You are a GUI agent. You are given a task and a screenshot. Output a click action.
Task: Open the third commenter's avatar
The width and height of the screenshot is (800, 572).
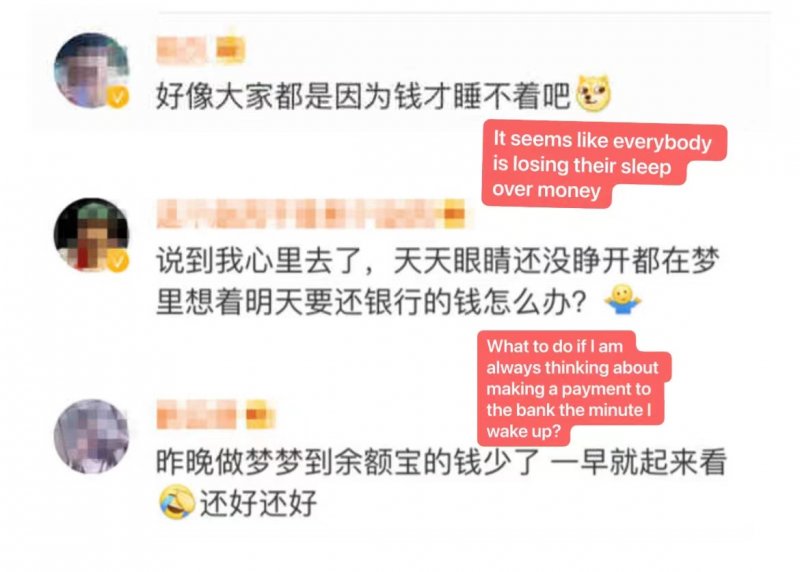(x=91, y=436)
